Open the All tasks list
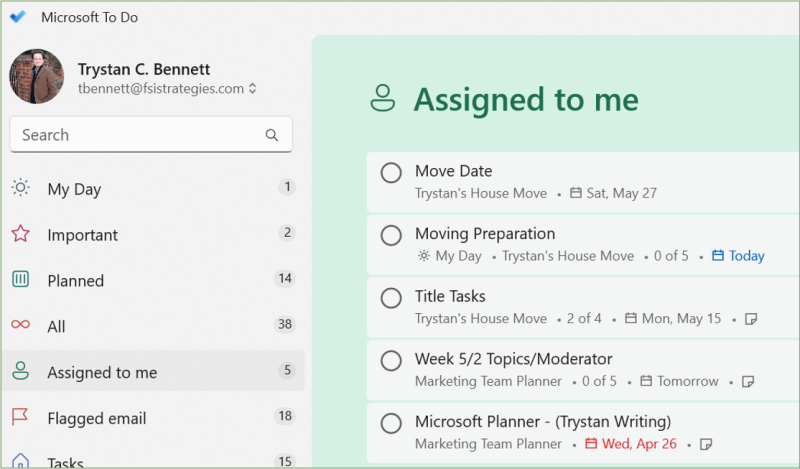This screenshot has height=469, width=800. coord(153,326)
